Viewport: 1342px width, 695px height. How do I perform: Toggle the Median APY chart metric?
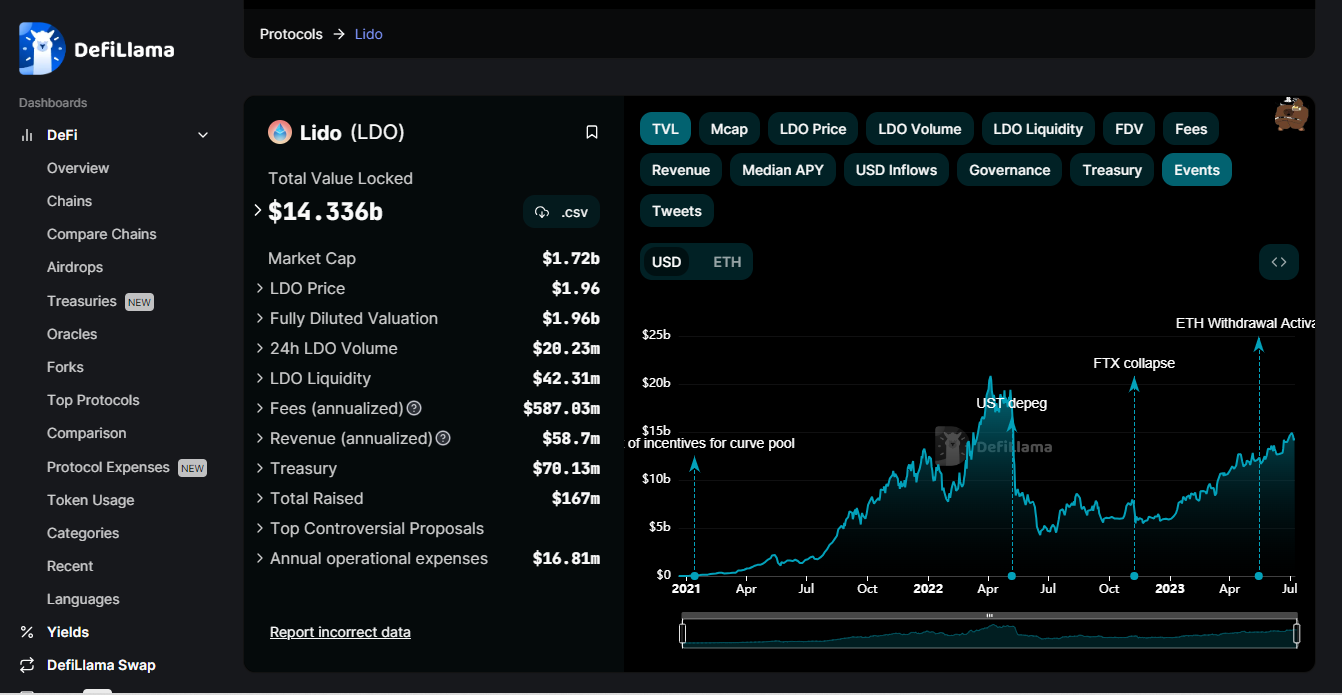coord(783,170)
